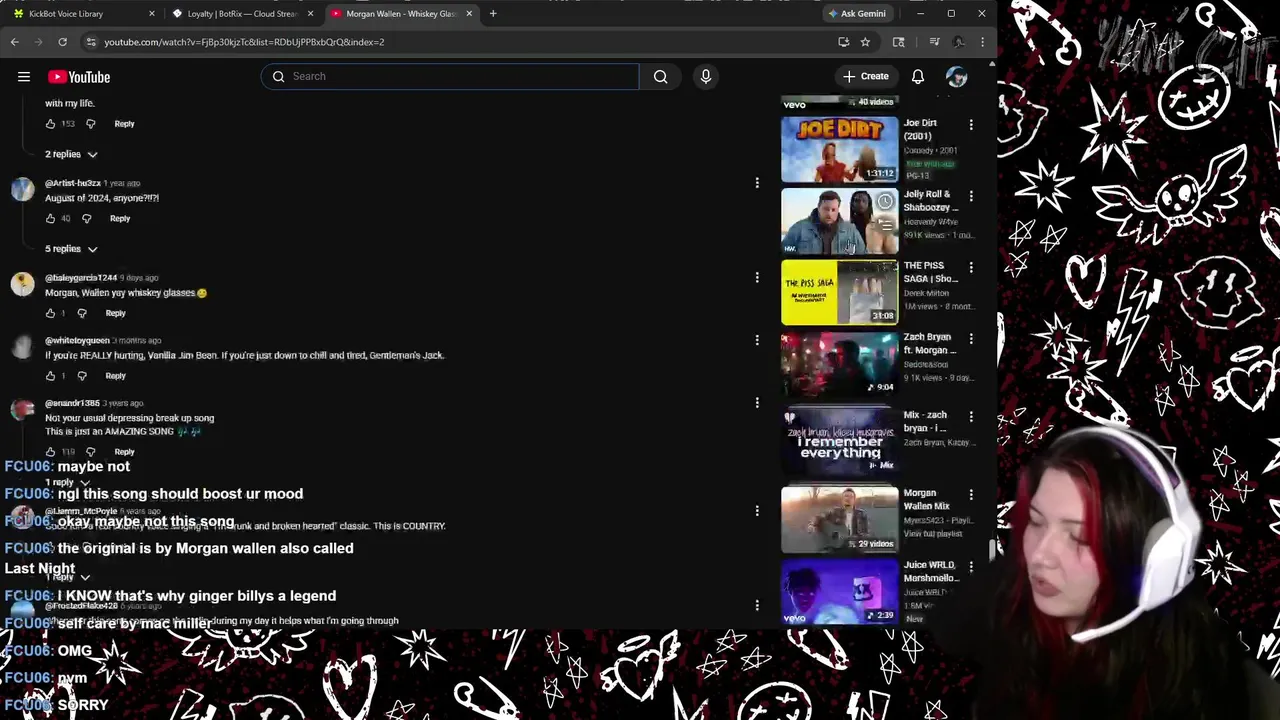Open the @Artist-hu3zx channel link
This screenshot has width=1280, height=720.
[73, 184]
